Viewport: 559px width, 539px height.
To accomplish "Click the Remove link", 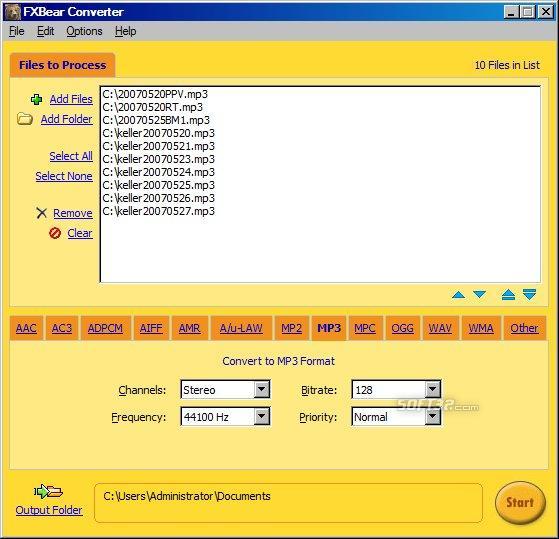I will pos(73,213).
